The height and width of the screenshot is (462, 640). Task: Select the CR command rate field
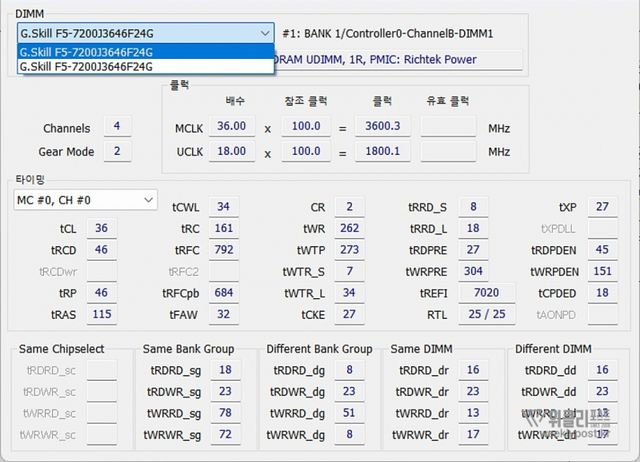pyautogui.click(x=349, y=207)
